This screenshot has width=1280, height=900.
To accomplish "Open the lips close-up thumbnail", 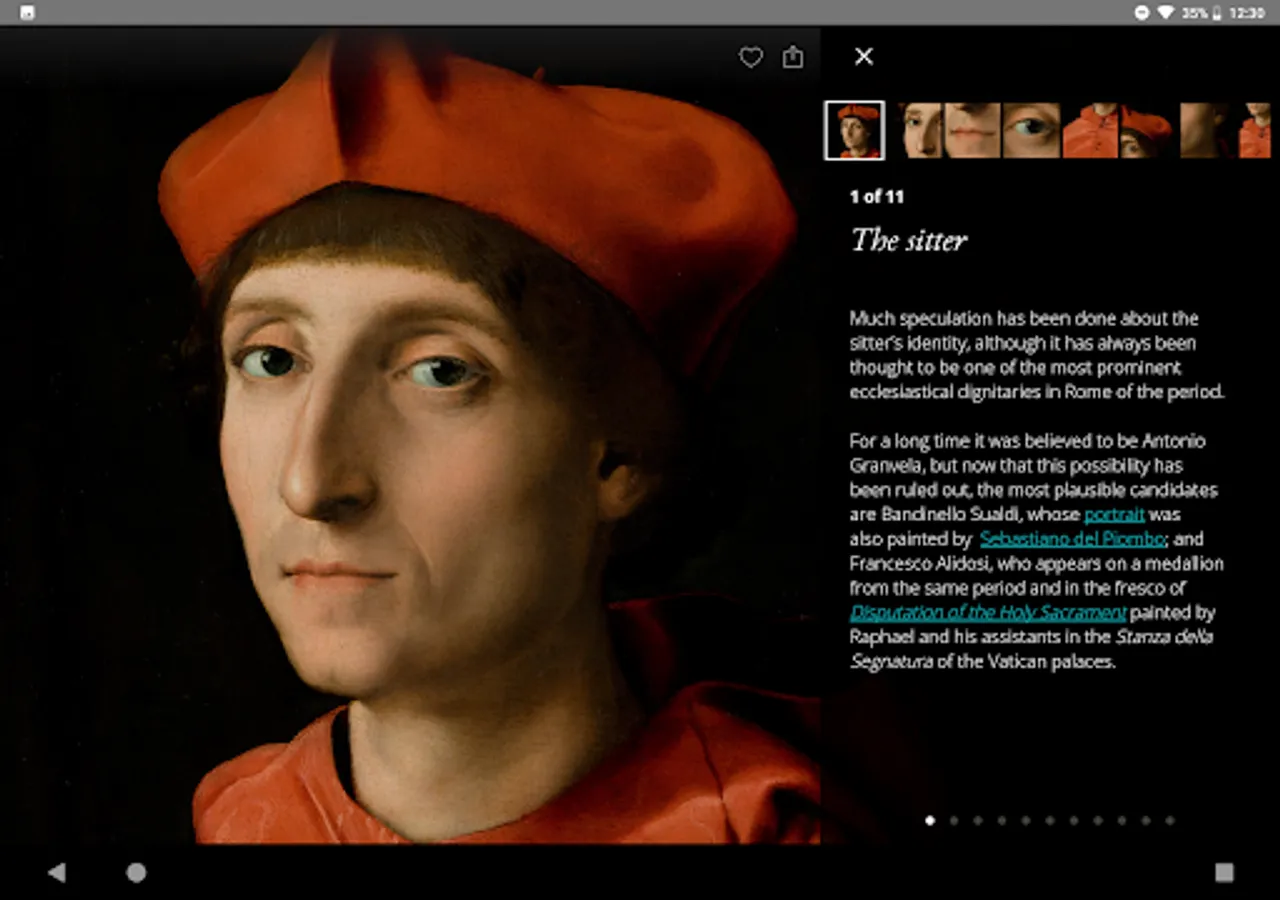I will (x=973, y=130).
